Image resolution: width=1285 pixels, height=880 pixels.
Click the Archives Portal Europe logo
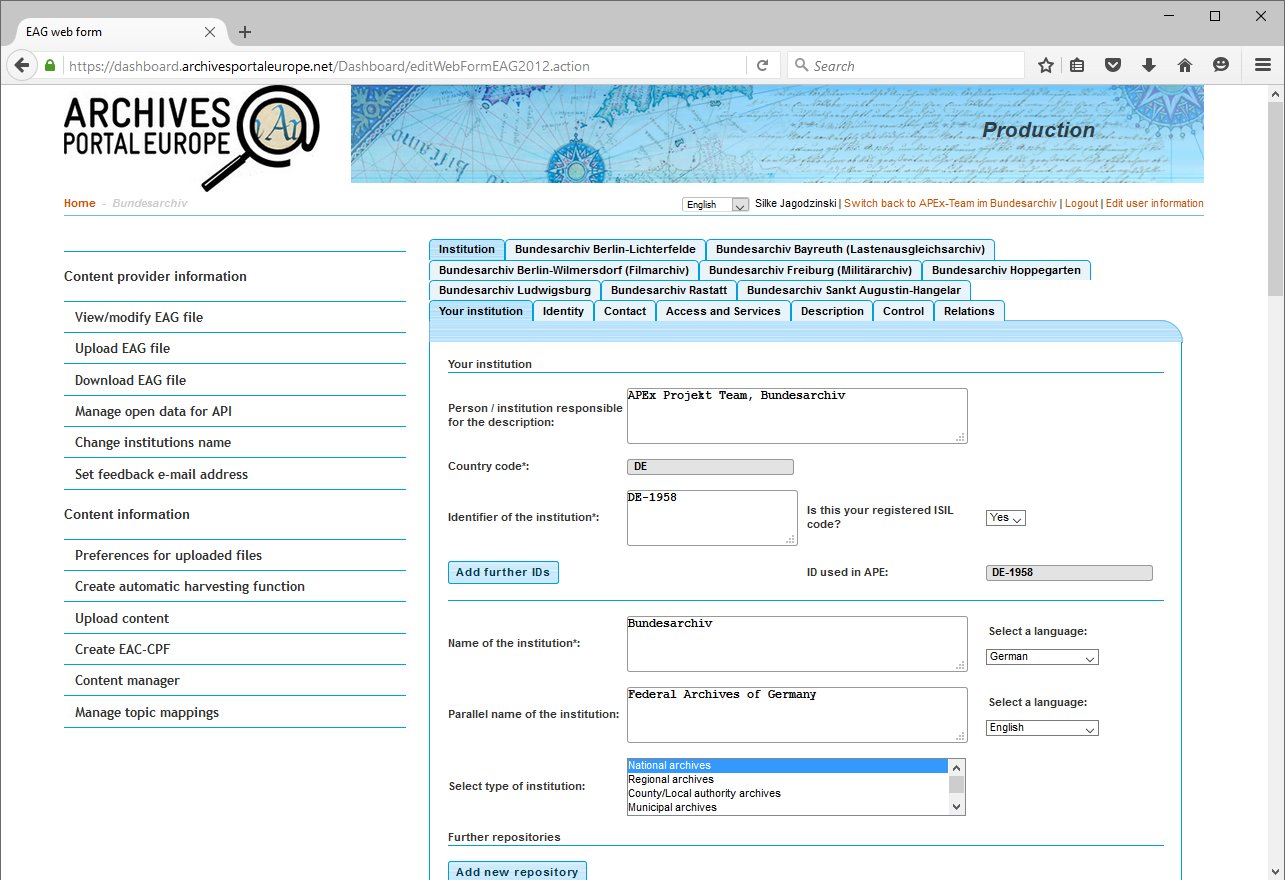191,138
